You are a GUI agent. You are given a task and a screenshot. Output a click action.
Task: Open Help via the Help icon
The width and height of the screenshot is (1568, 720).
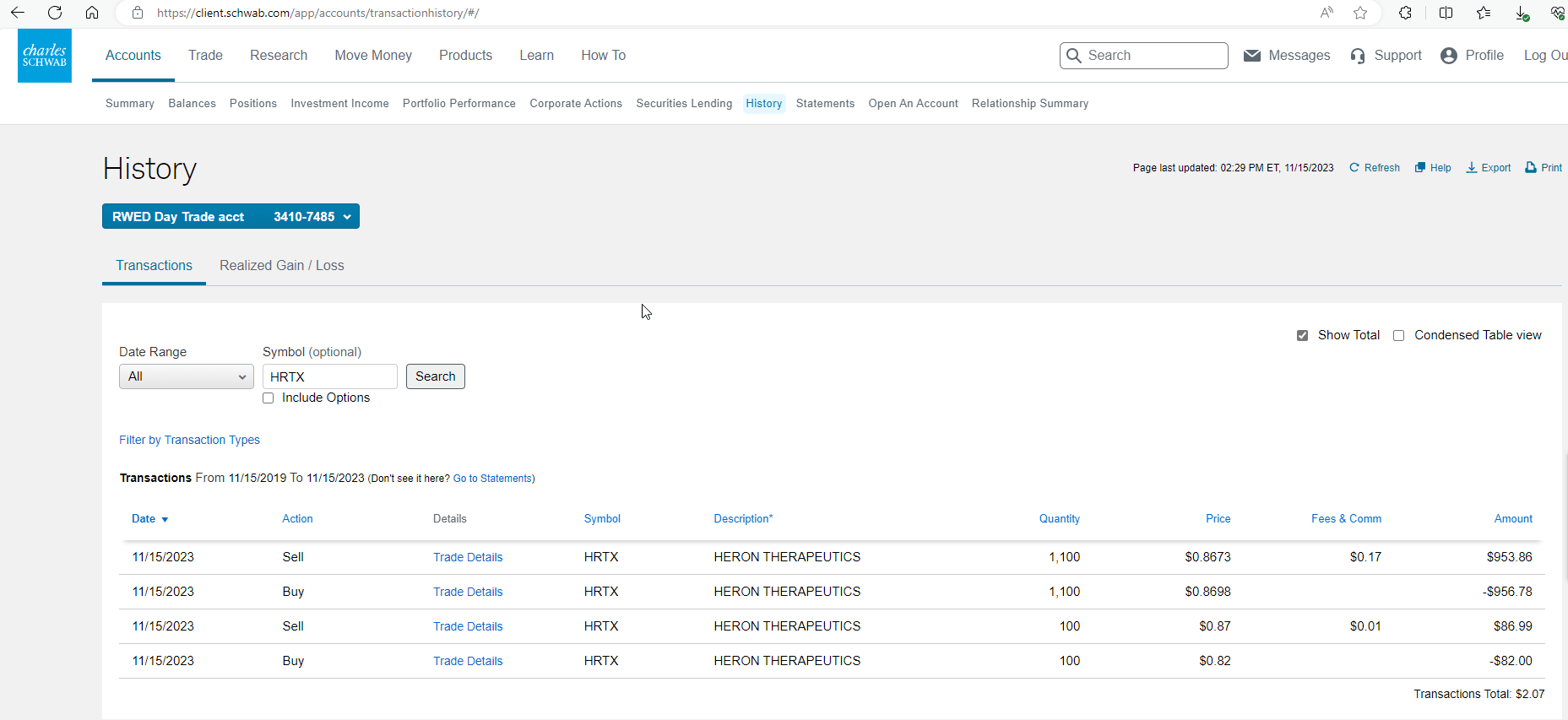click(1420, 168)
